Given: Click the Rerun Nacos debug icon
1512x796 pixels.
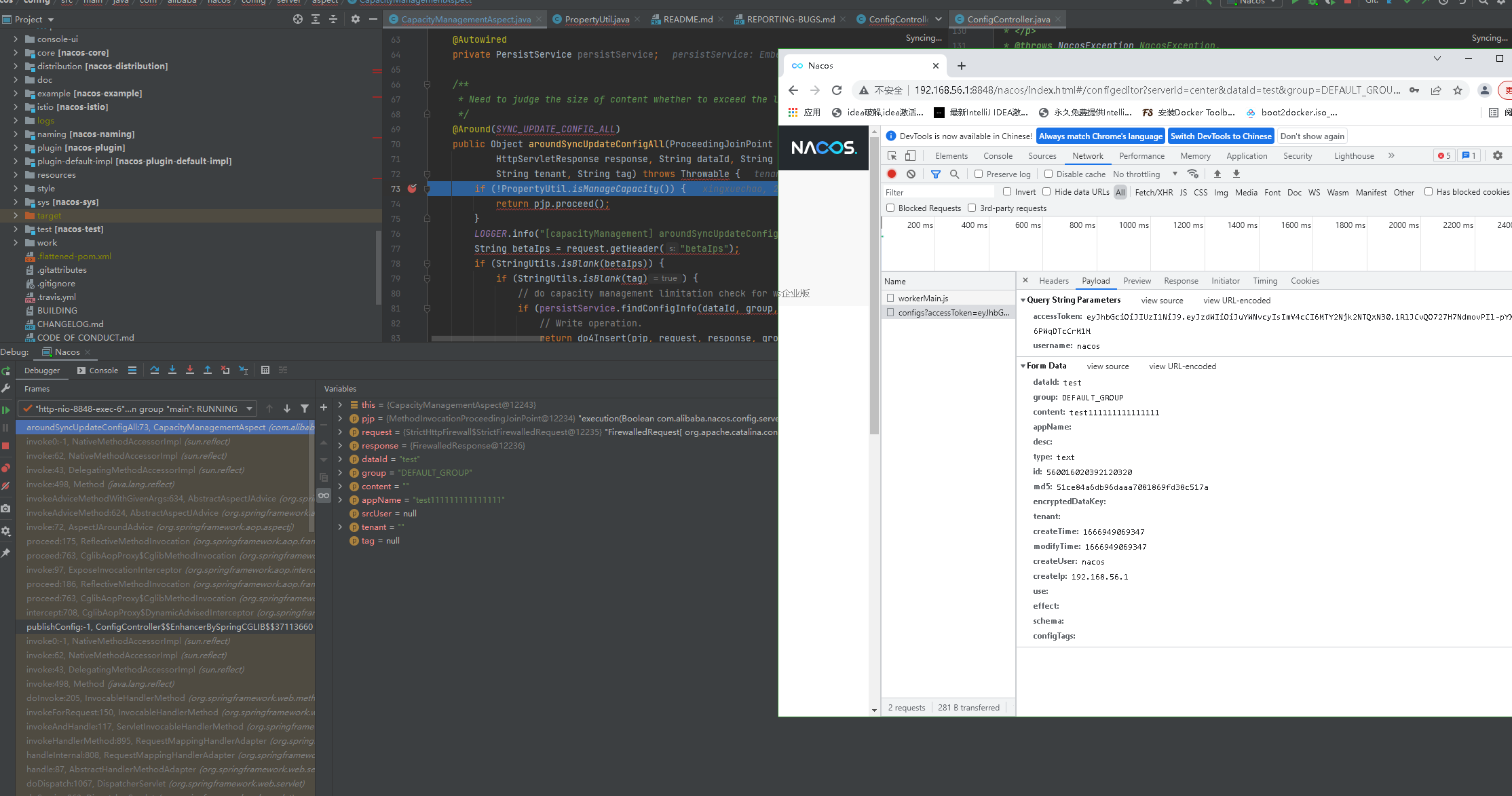Looking at the screenshot, I should 6,371.
